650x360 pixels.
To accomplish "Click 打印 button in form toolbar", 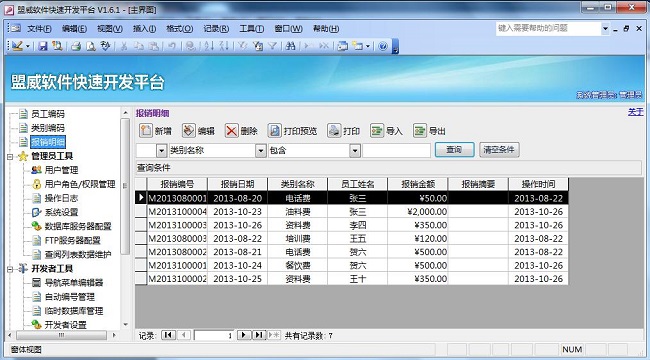I will [344, 131].
